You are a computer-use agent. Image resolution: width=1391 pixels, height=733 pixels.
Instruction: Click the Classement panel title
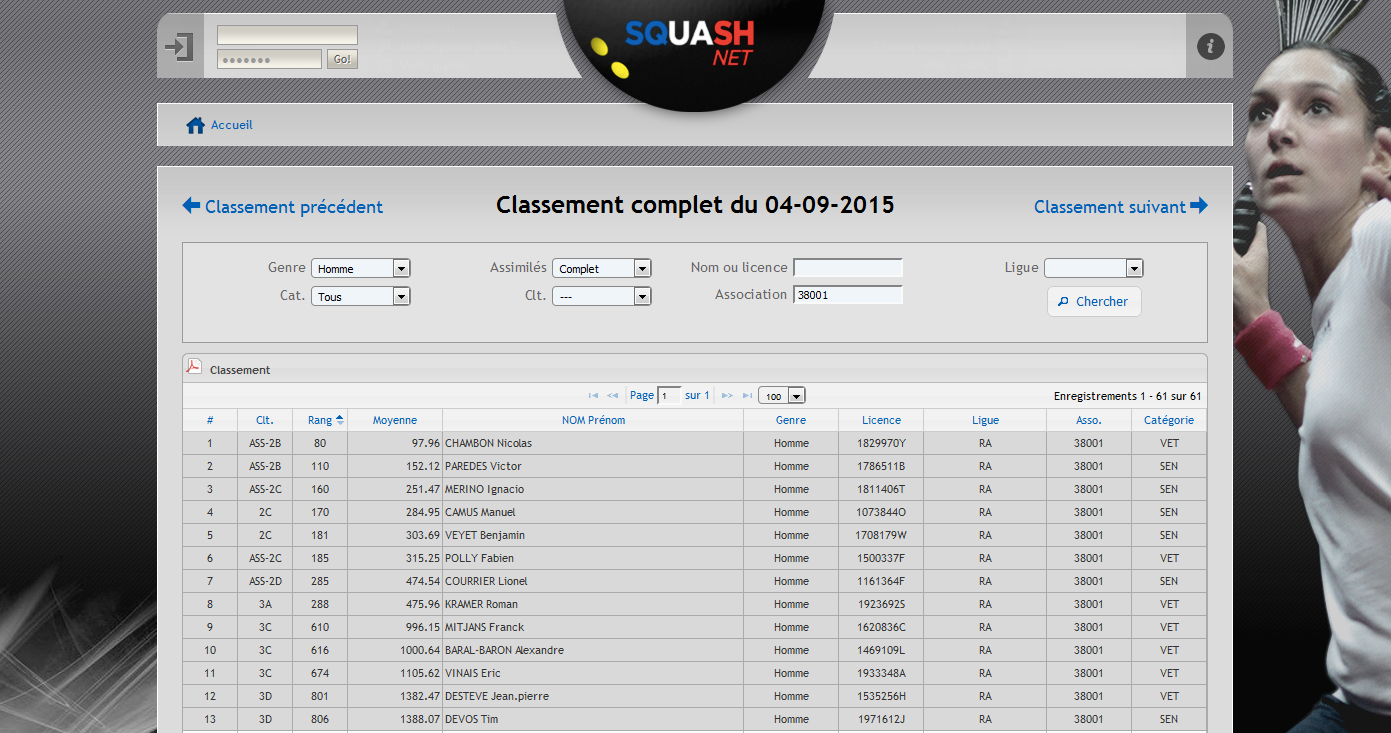pyautogui.click(x=240, y=370)
